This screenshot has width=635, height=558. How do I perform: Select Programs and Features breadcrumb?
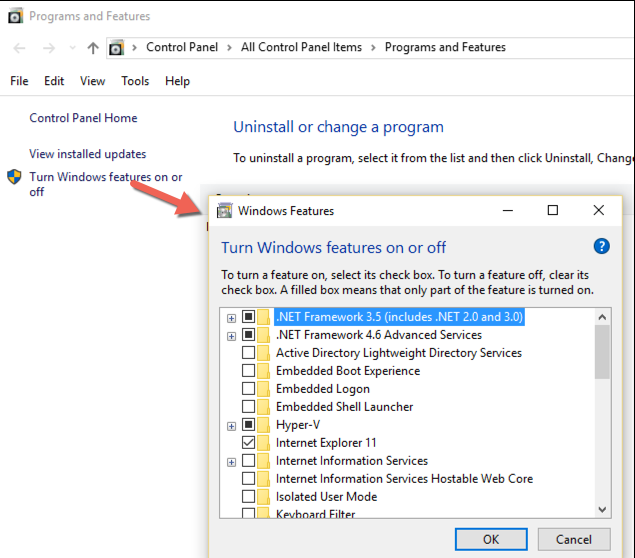pos(445,47)
